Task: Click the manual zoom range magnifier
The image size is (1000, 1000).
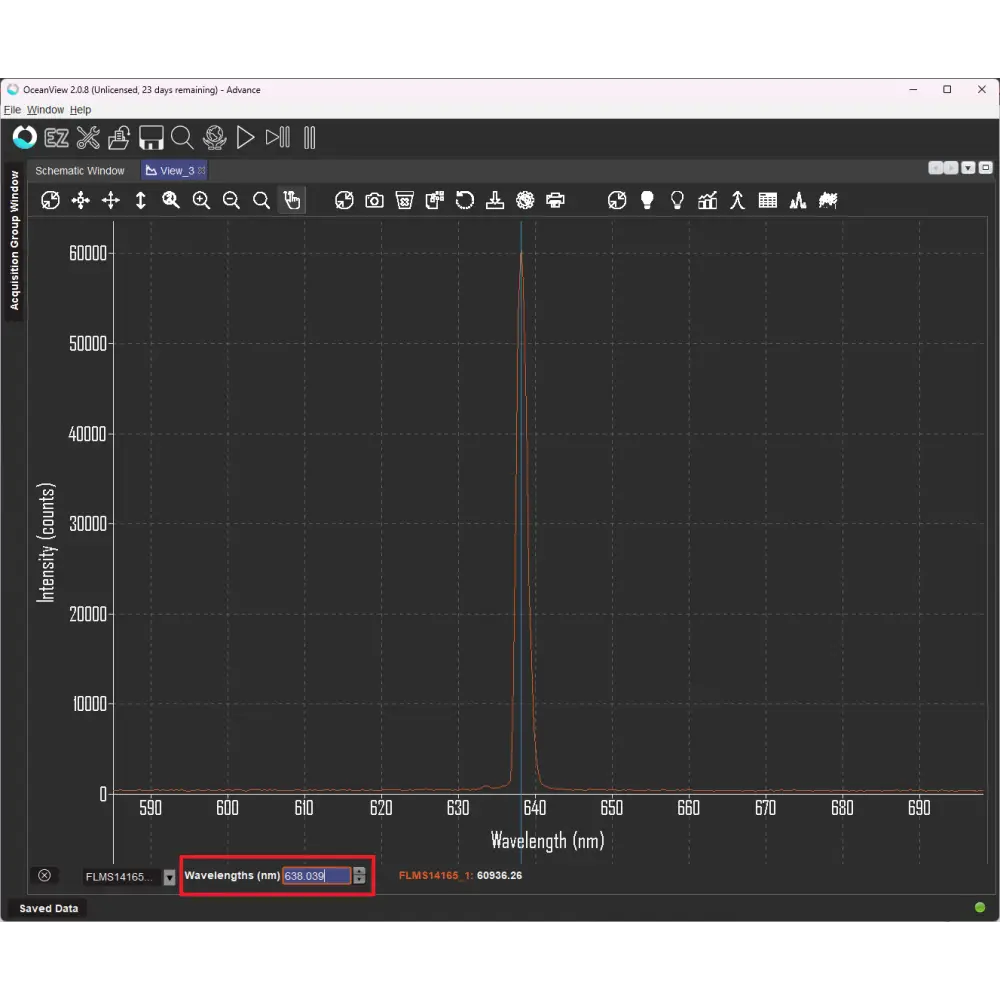Action: [171, 200]
